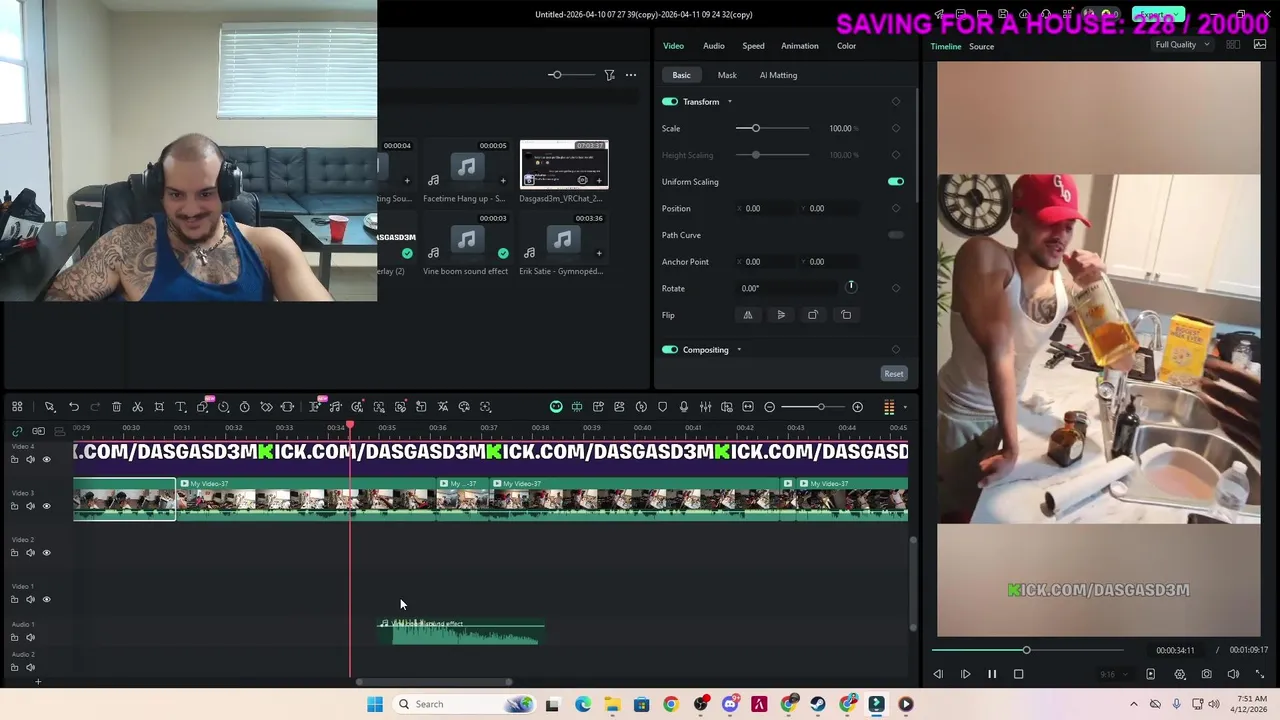Toggle the Compositing switch
The image size is (1280, 720).
[x=670, y=350]
